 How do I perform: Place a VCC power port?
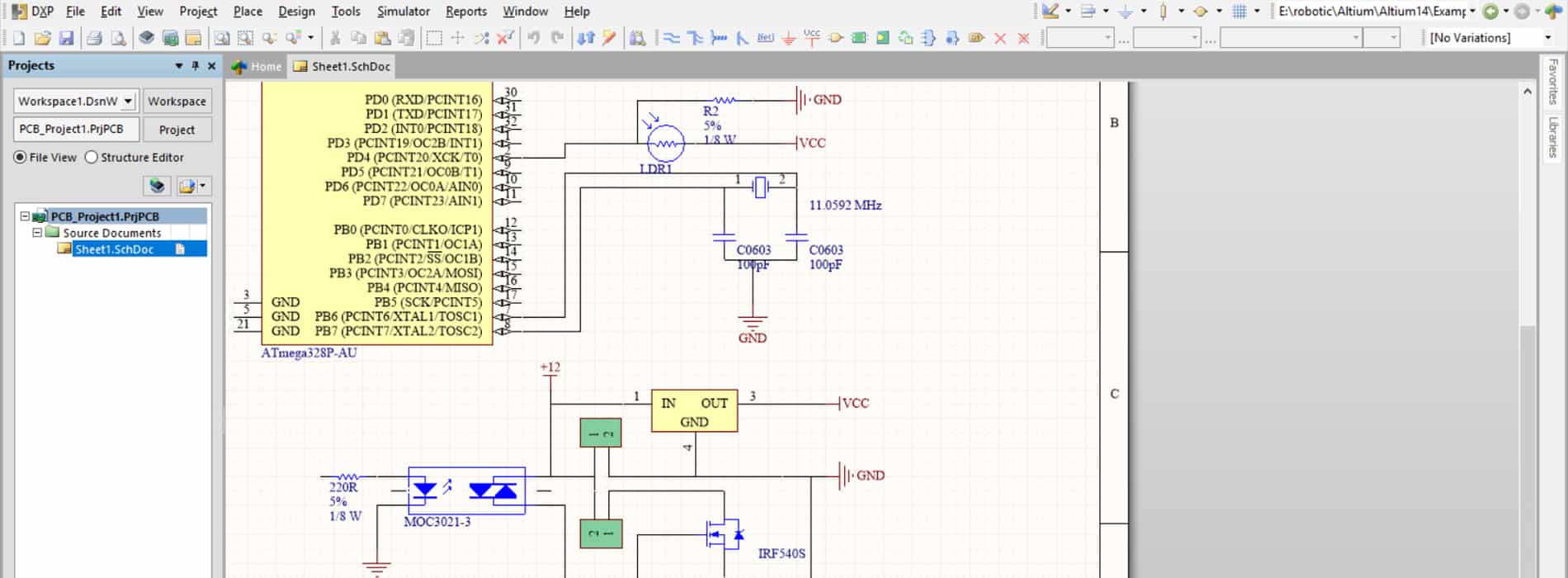(x=812, y=38)
